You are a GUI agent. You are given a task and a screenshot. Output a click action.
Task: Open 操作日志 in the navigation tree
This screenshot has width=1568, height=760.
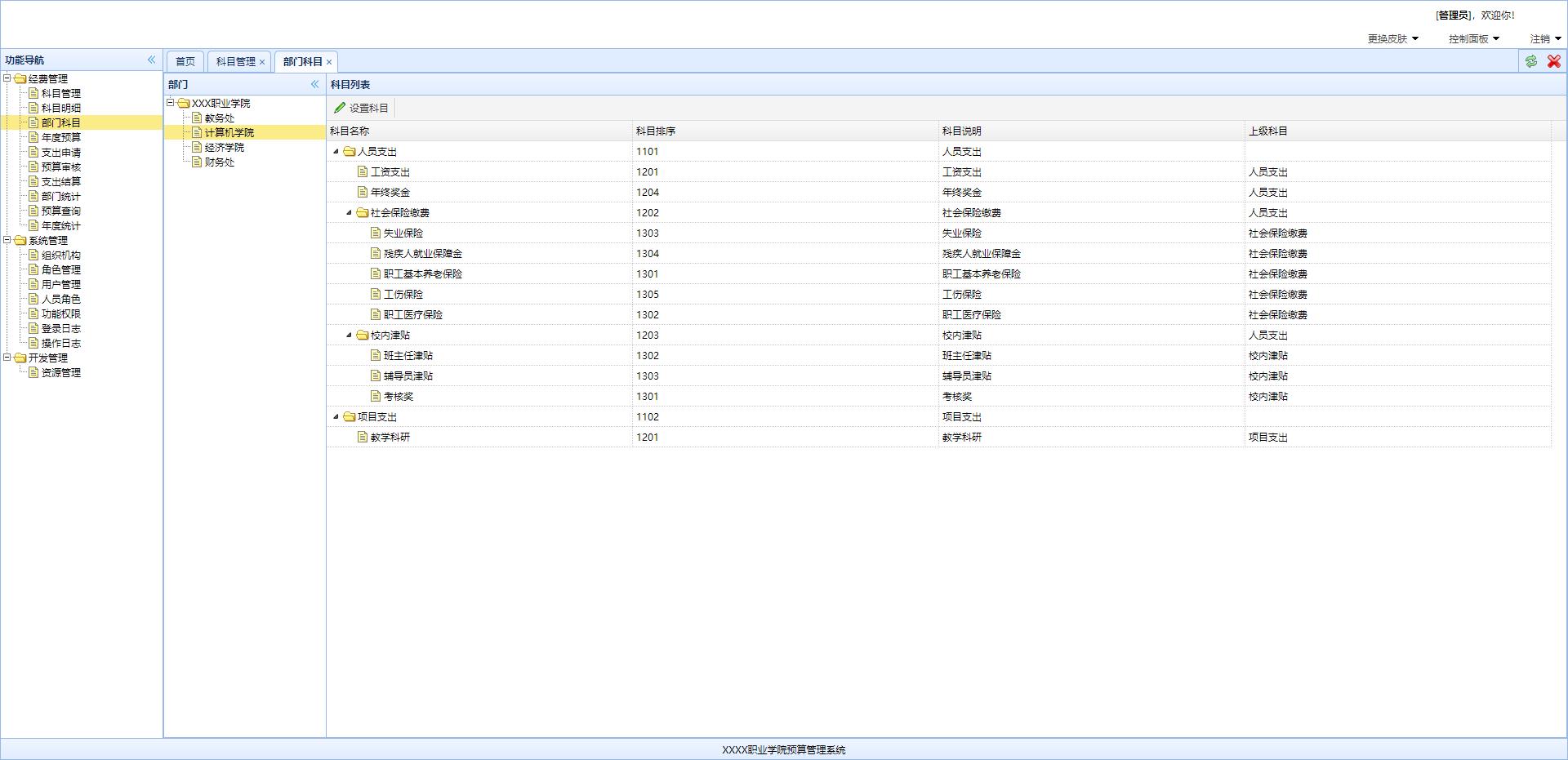61,344
